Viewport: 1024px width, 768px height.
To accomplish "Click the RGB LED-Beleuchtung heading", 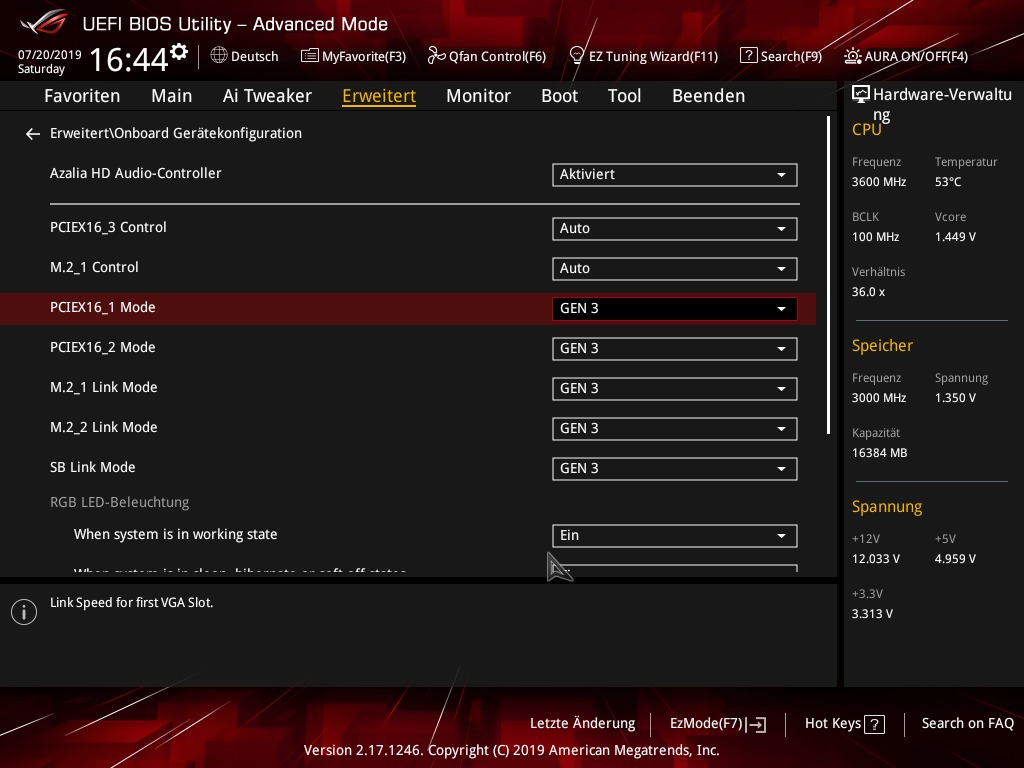I will tap(120, 502).
